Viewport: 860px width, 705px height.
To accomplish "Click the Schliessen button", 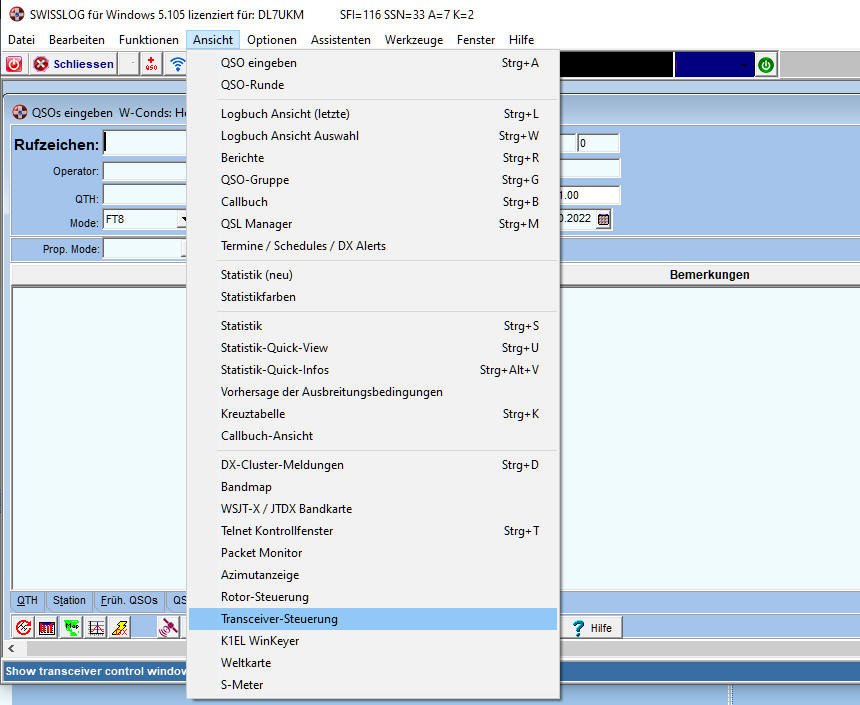I will [73, 64].
